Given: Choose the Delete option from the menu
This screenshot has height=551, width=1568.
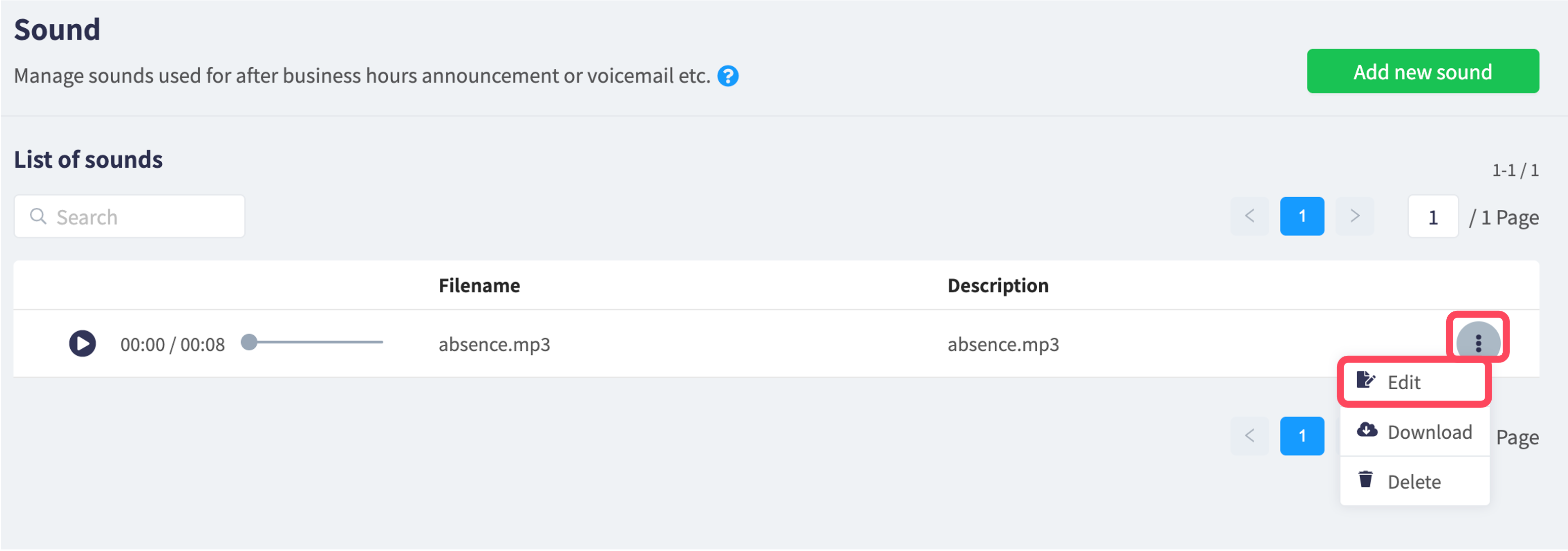Looking at the screenshot, I should click(x=1415, y=481).
